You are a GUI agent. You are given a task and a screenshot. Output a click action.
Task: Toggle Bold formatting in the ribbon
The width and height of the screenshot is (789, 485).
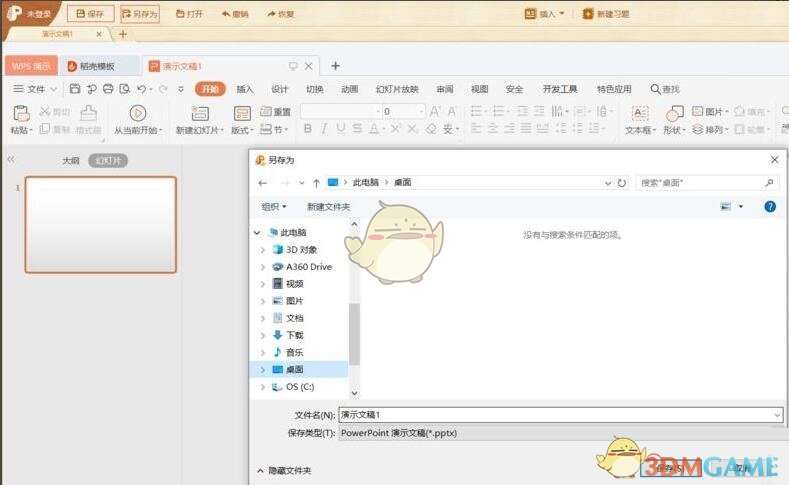pos(307,129)
